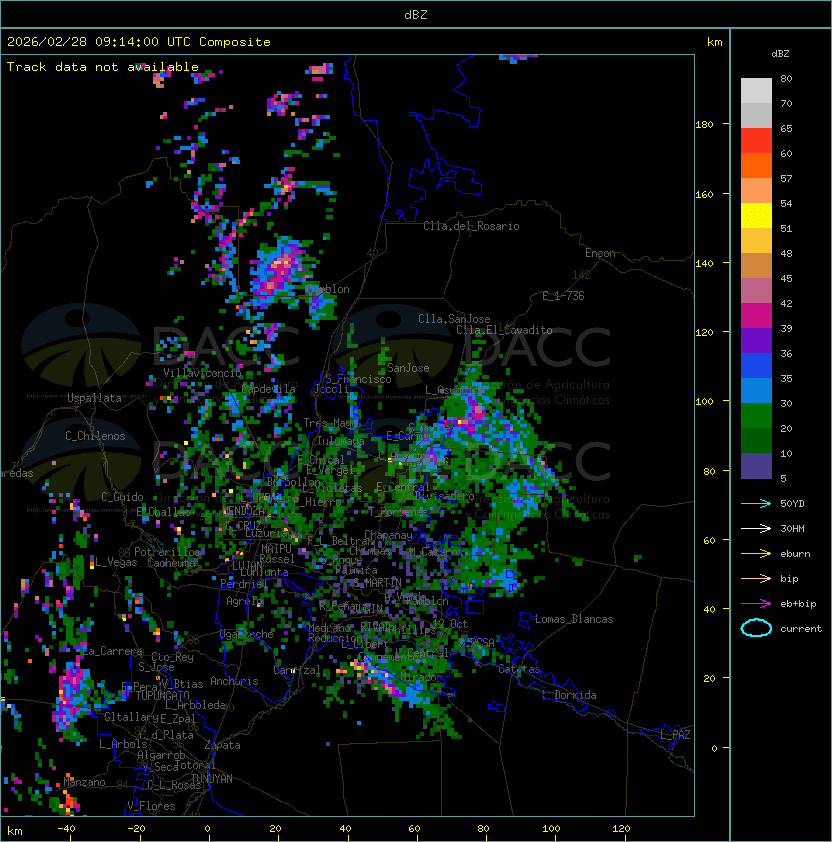Click the white 30HM arrow icon
832x842 pixels.
click(x=756, y=528)
